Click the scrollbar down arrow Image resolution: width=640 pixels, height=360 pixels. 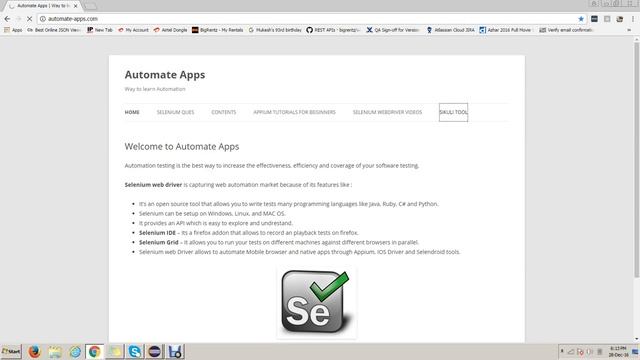point(636,339)
